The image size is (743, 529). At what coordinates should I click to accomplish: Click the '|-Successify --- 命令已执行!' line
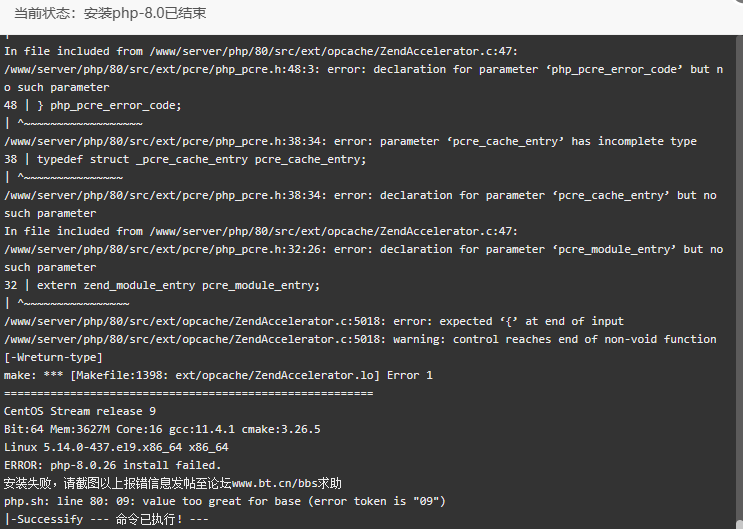point(106,519)
